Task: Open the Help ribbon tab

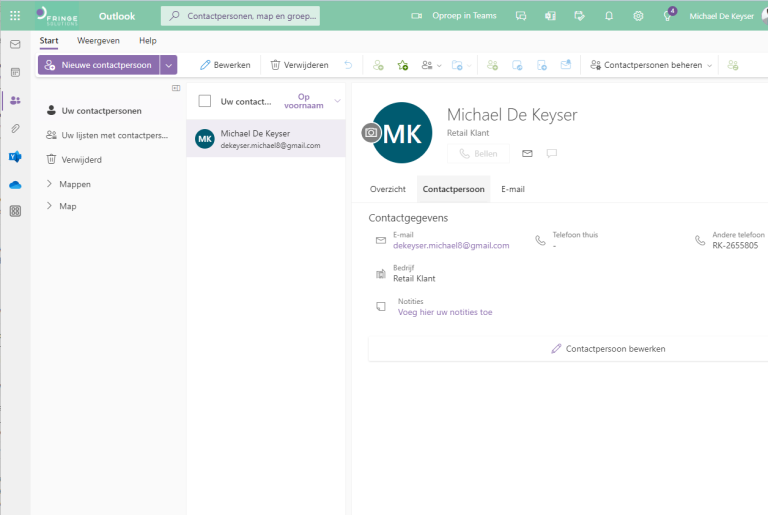Action: coord(147,41)
